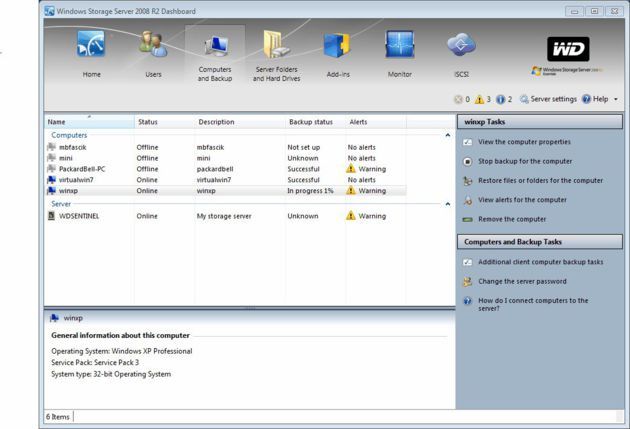Click the WDSENTINEL server icon
Screen dimensions: 630x429
[x=51, y=216]
